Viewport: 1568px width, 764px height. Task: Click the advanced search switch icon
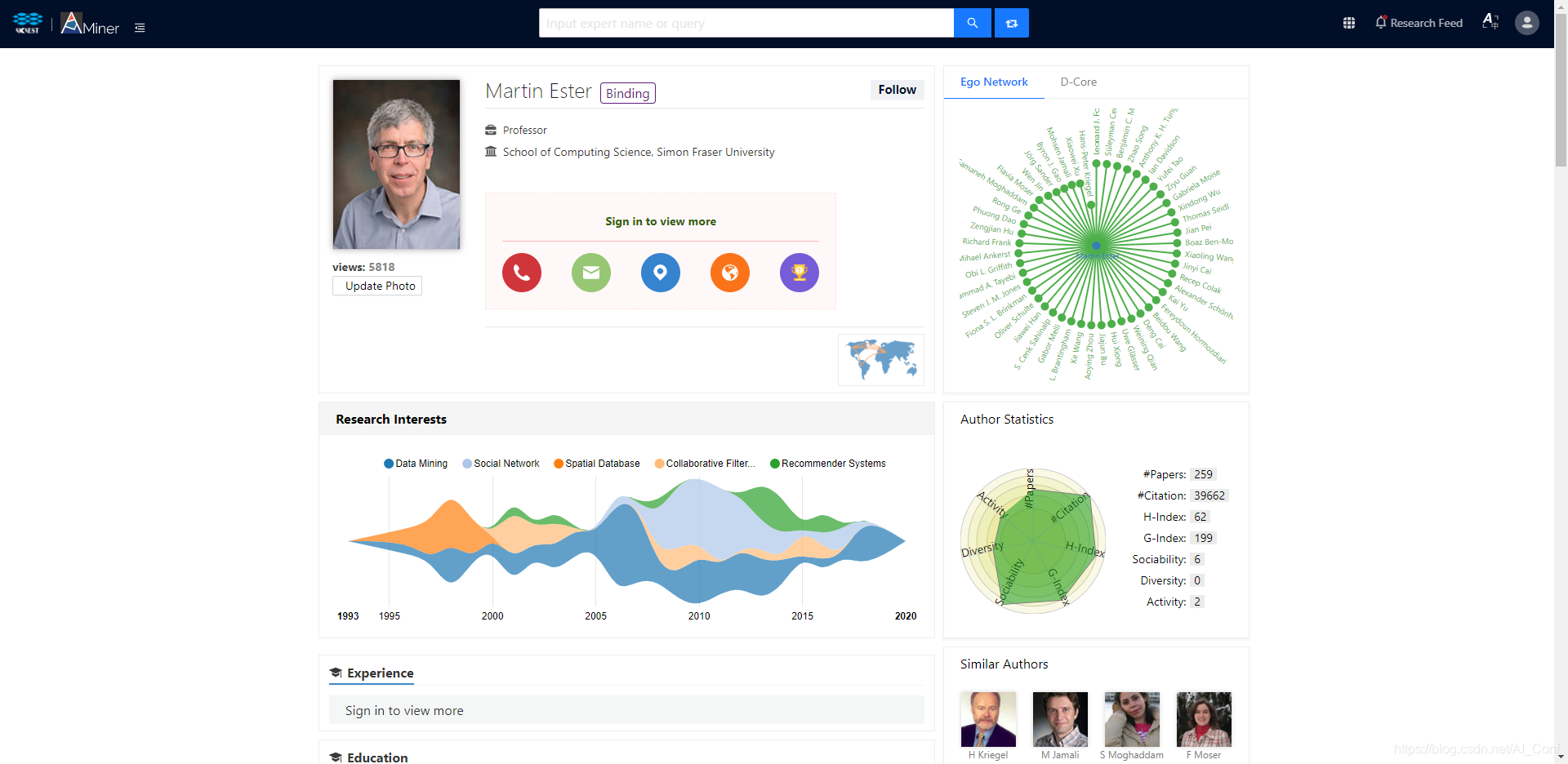click(1012, 23)
